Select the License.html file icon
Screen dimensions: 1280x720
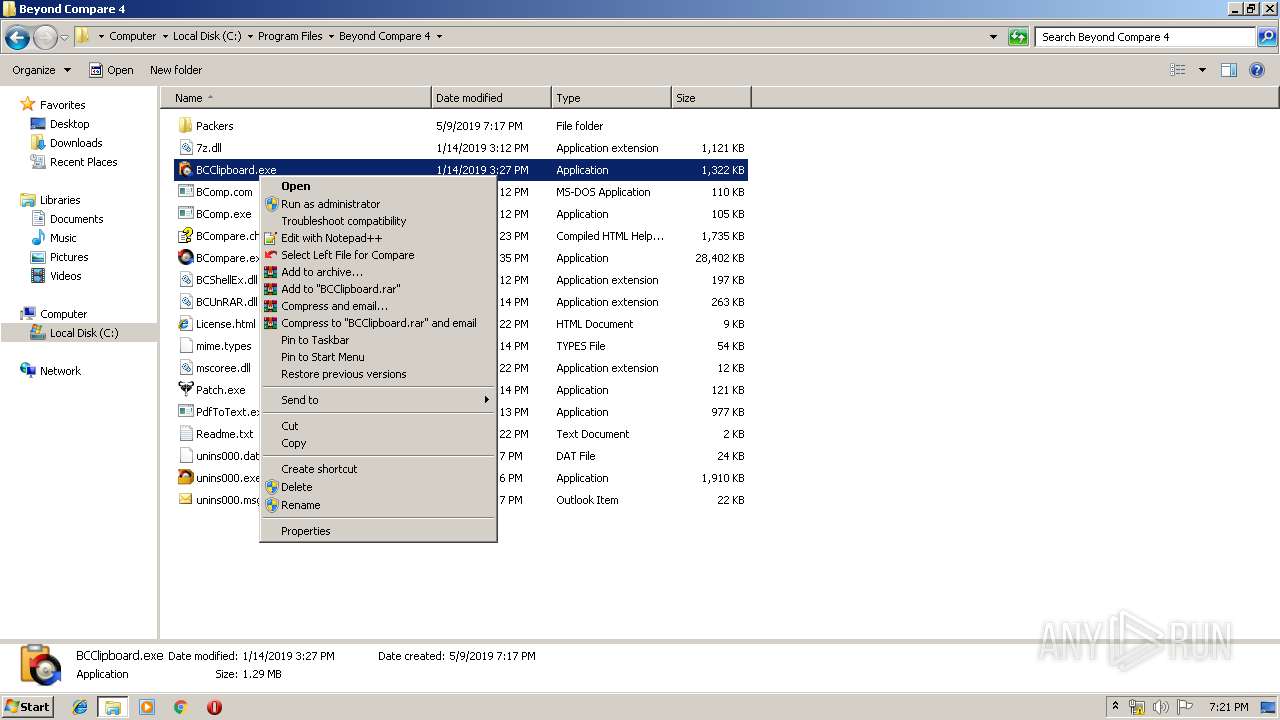pos(185,324)
